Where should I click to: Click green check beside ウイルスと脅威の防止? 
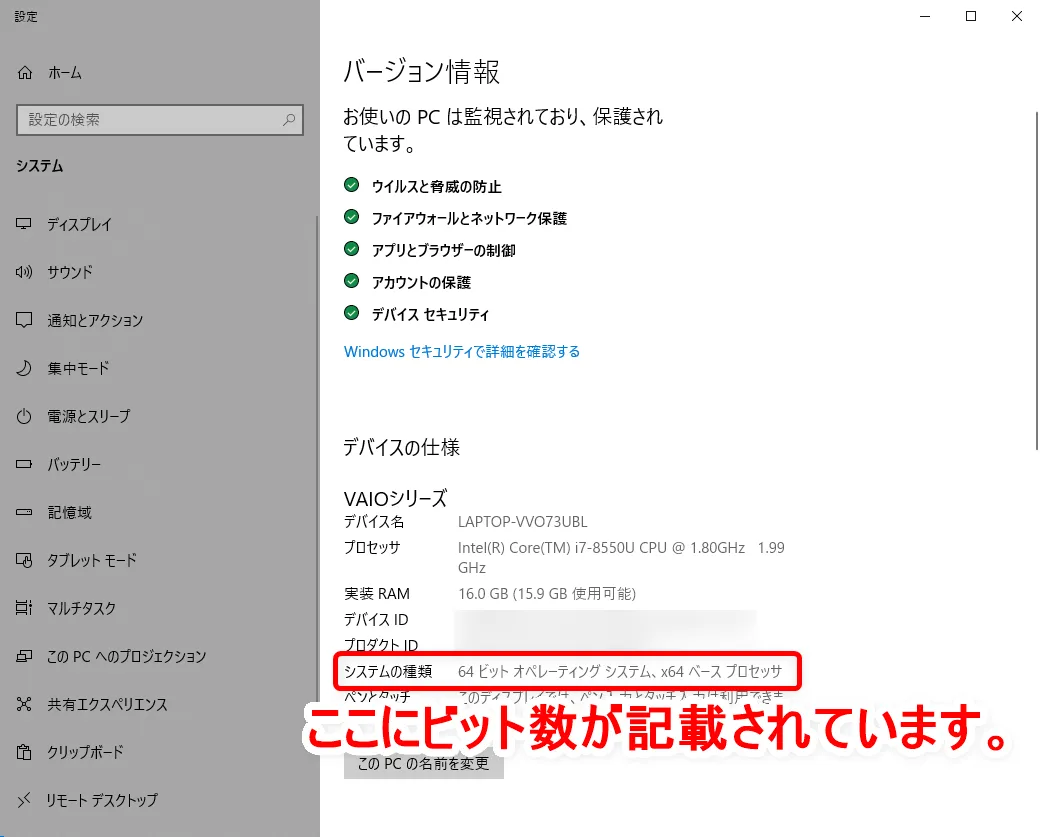point(352,185)
